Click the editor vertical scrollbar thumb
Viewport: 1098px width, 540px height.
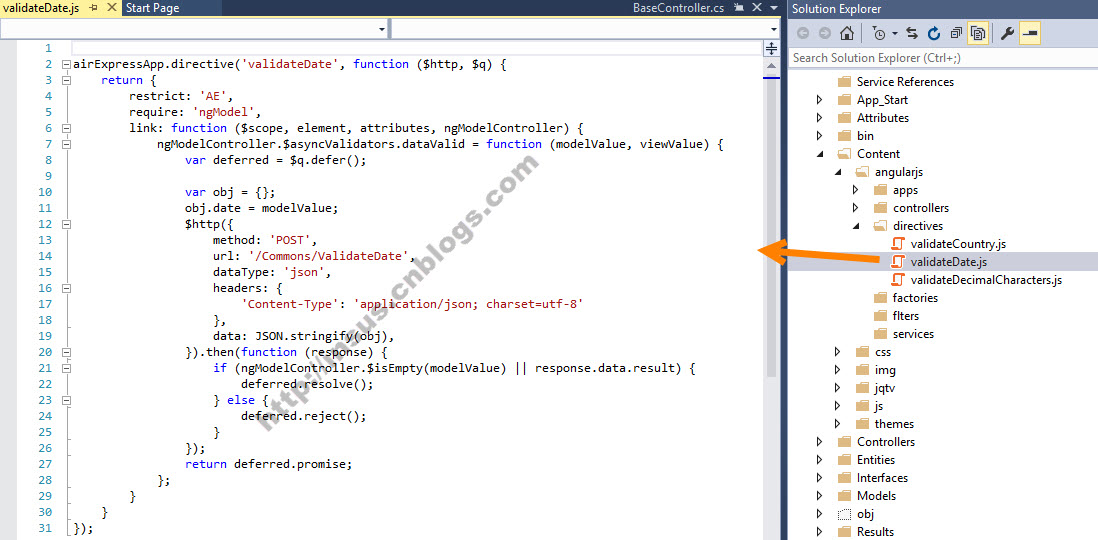click(x=771, y=228)
